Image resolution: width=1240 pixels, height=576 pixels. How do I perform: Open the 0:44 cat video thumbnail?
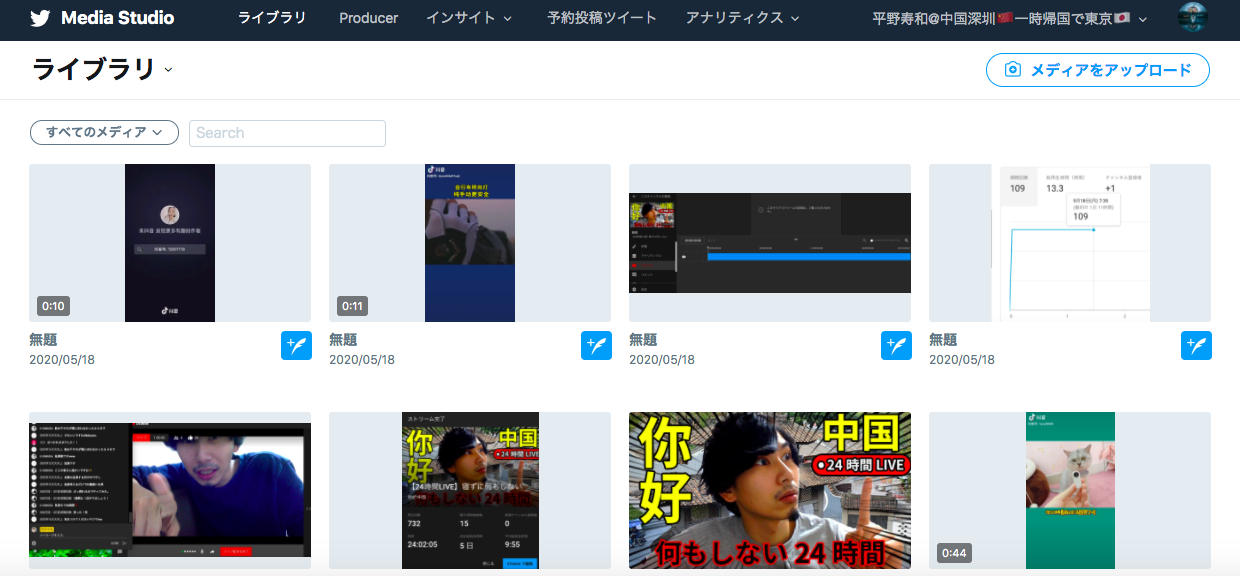tap(1070, 490)
